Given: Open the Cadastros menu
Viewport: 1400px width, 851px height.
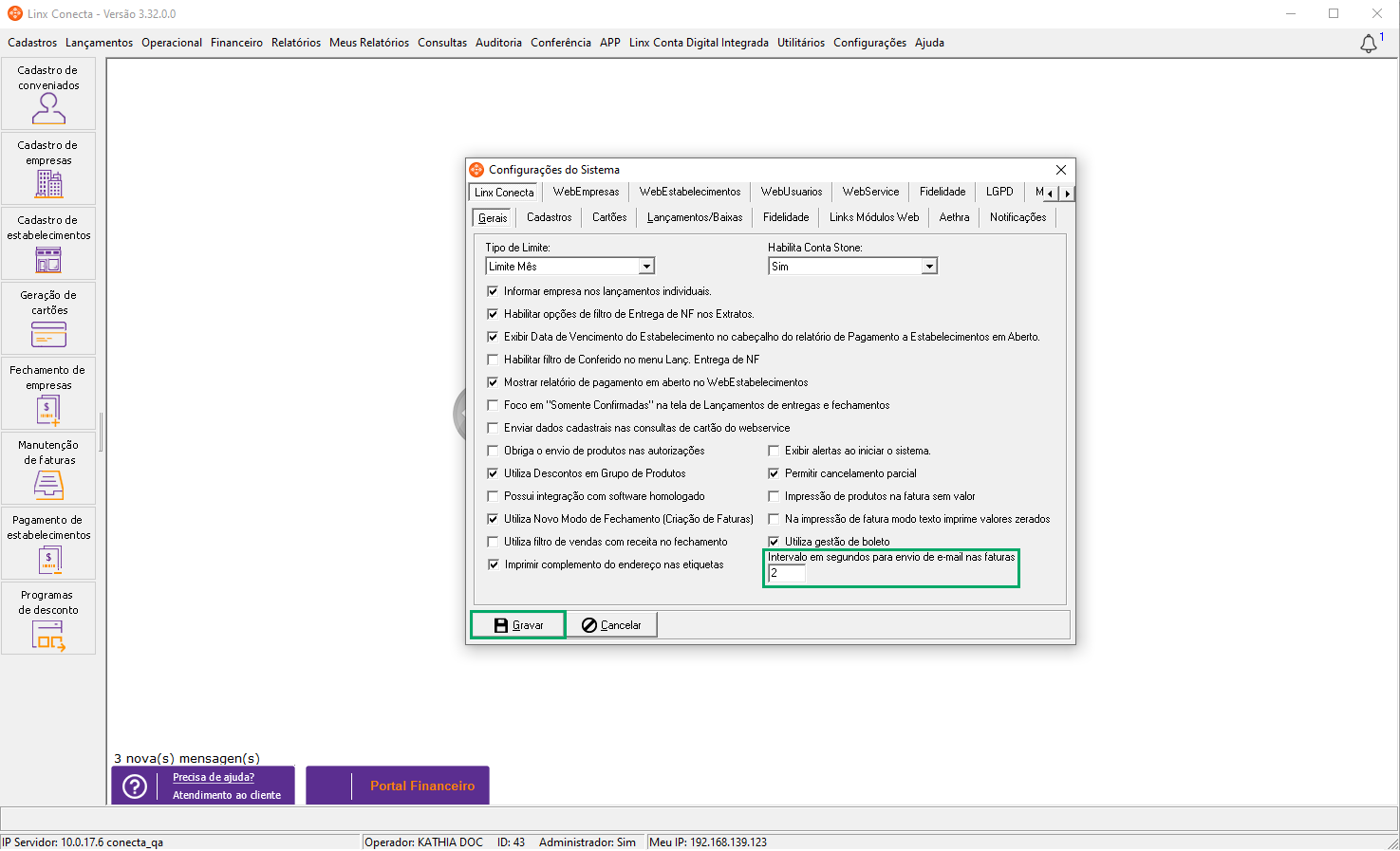Looking at the screenshot, I should click(32, 43).
